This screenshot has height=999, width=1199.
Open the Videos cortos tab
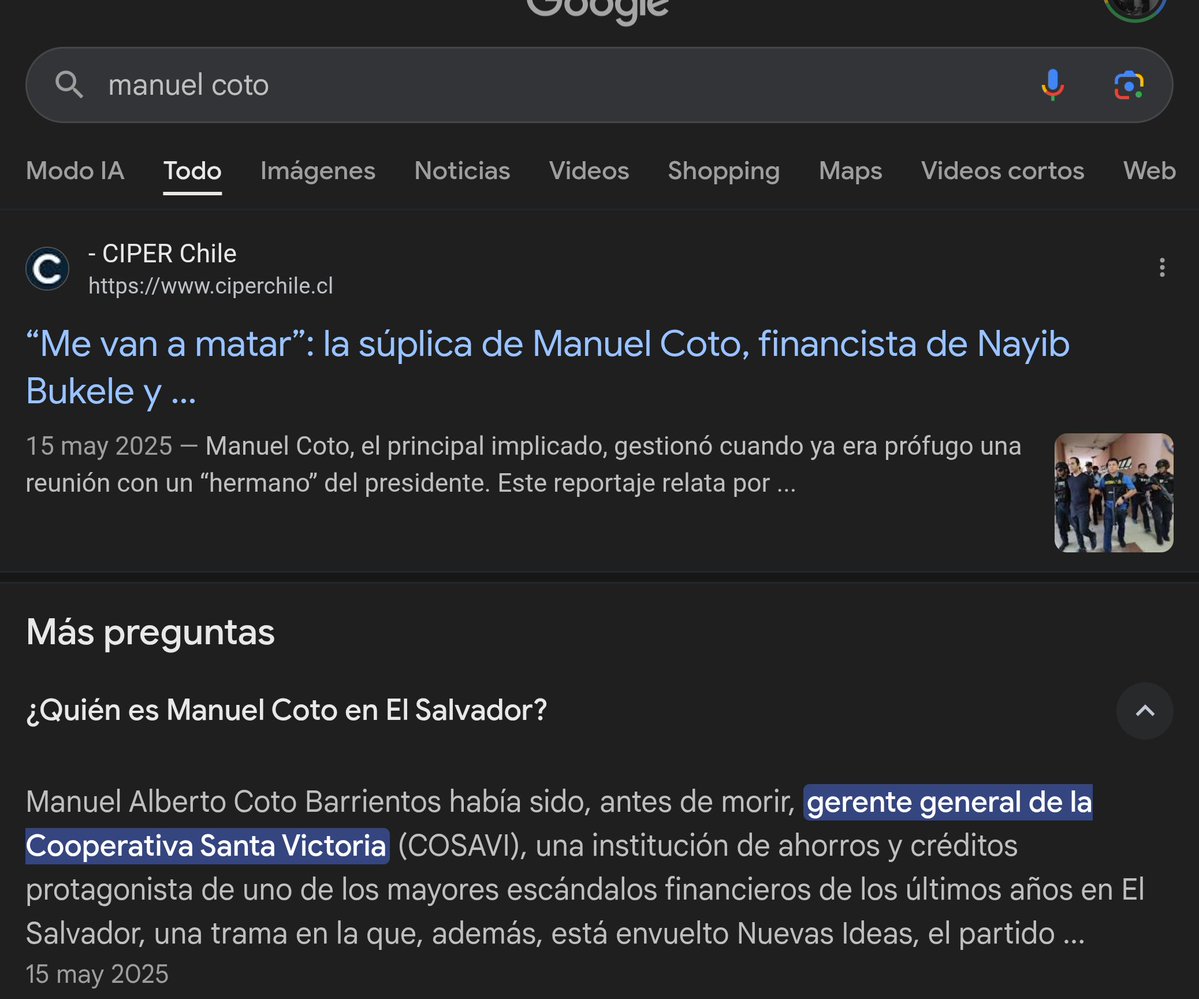pyautogui.click(x=1002, y=171)
